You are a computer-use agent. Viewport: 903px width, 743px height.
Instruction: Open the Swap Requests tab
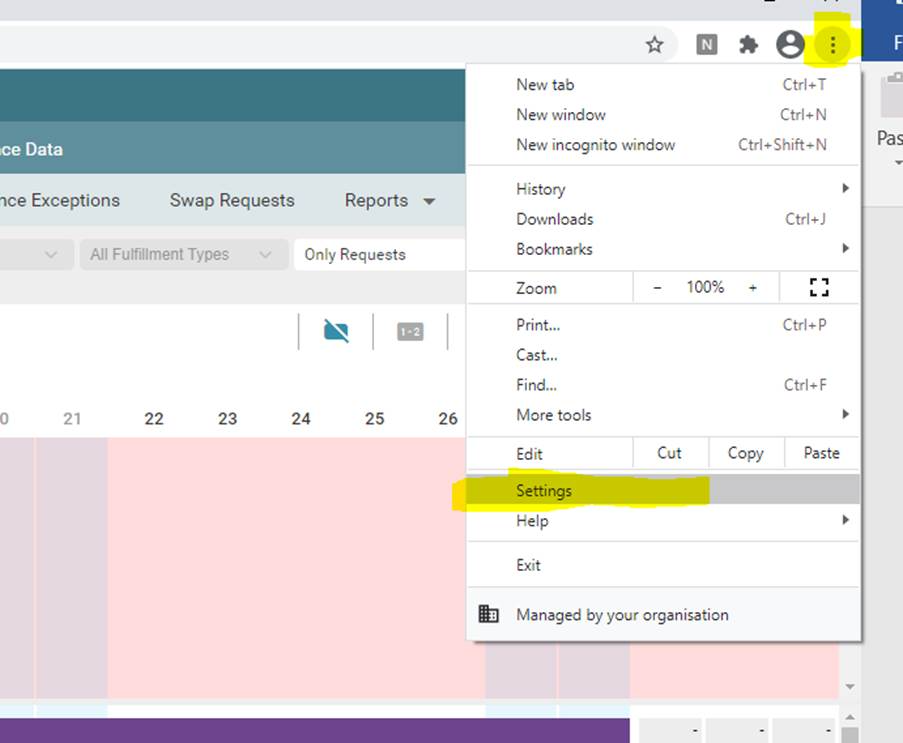232,201
